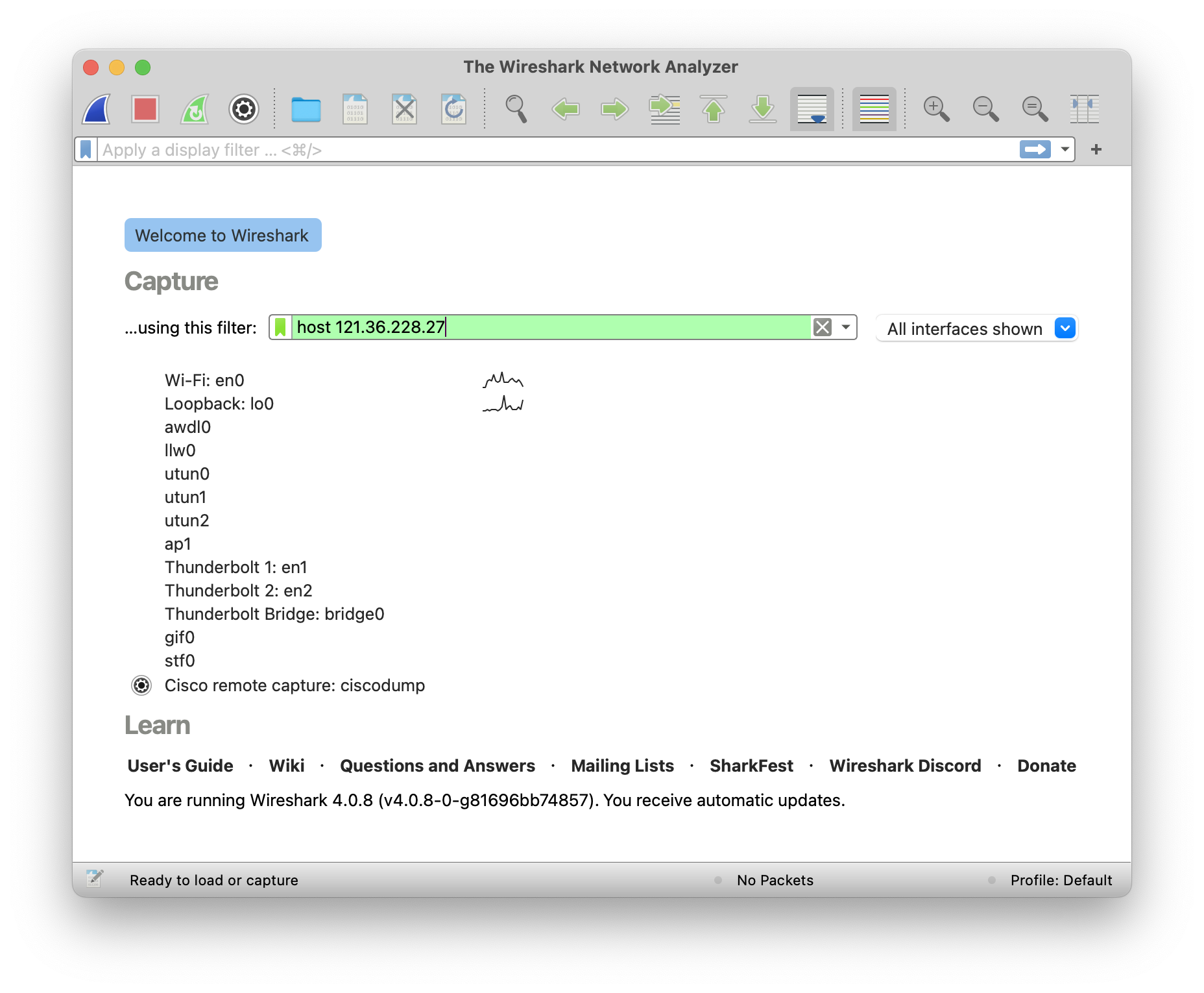Screen dimensions: 1204x993
Task: Jump to the first packet
Action: 714,109
